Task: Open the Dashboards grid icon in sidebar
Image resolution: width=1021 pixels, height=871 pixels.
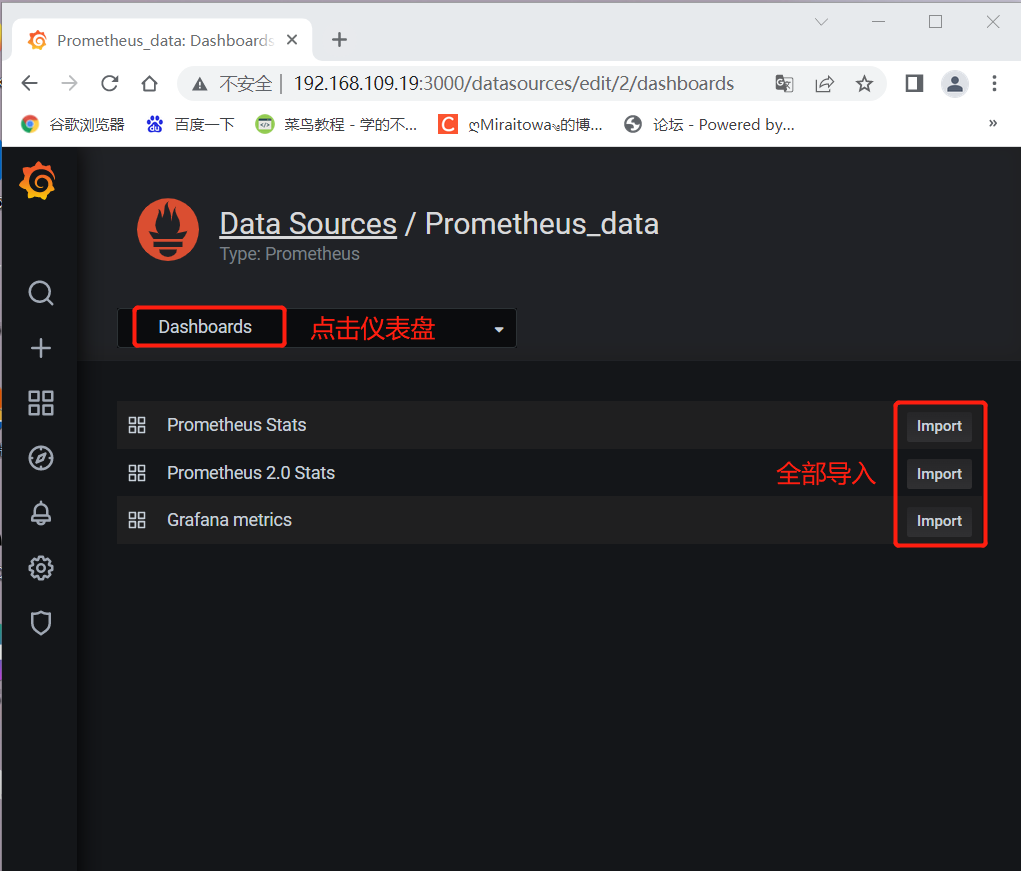Action: 41,403
